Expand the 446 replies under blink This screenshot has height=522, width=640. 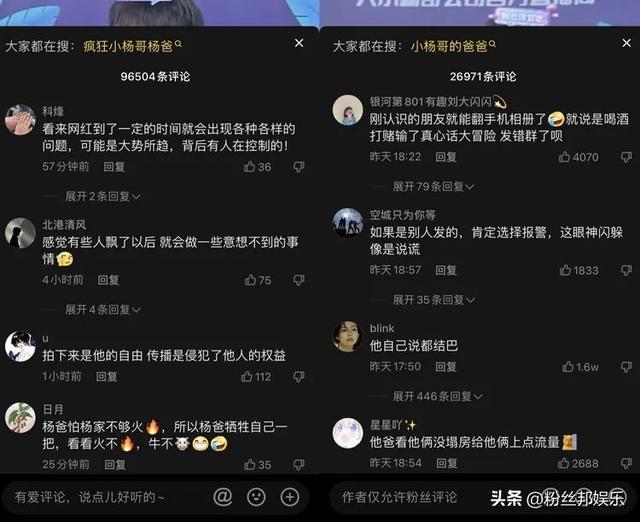438,396
